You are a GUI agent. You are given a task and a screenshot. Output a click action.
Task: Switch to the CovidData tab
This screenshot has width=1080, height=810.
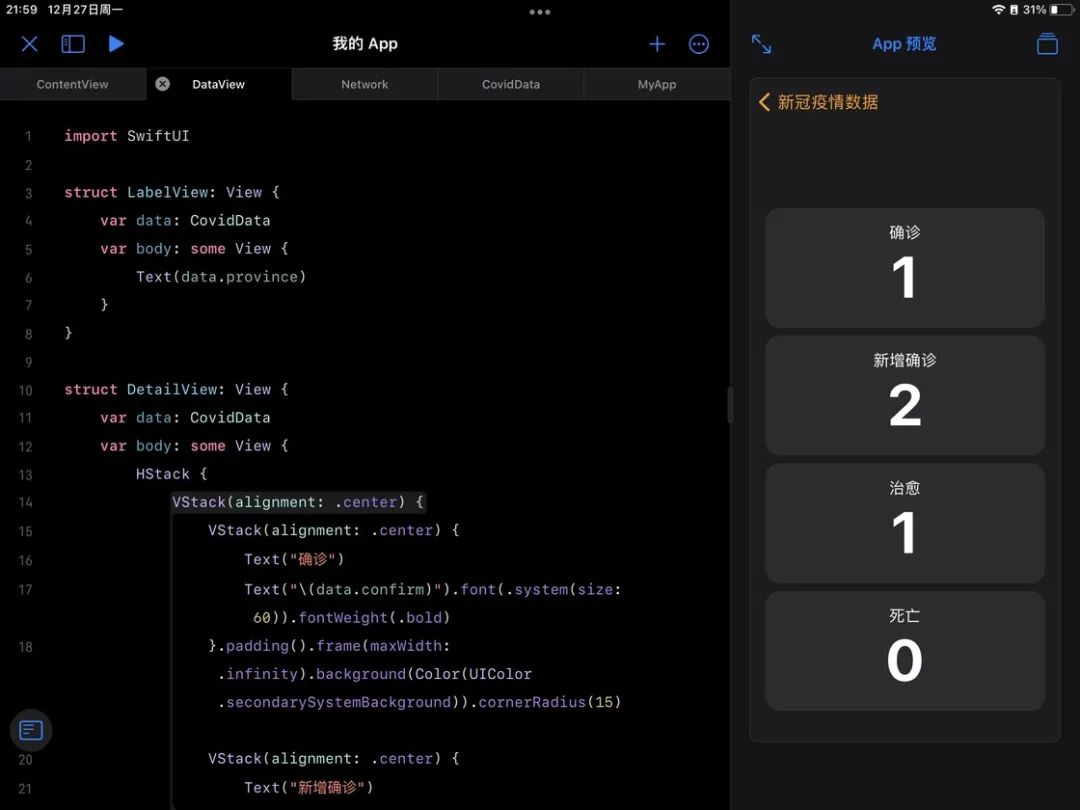[510, 84]
